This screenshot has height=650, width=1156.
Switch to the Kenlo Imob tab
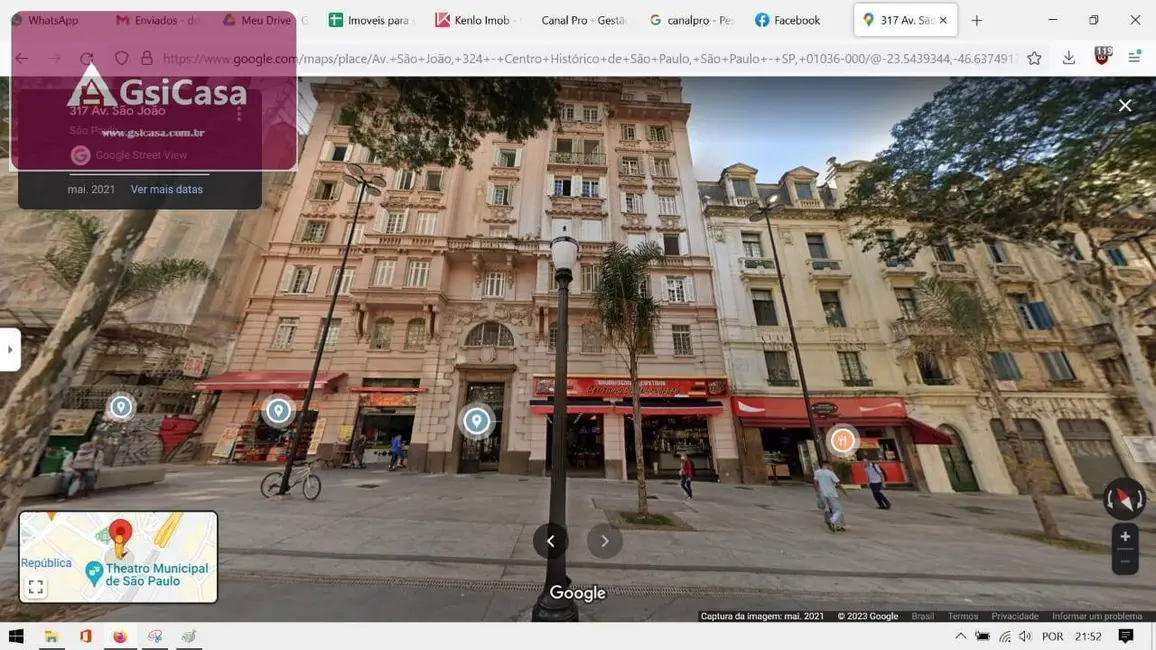coord(476,20)
